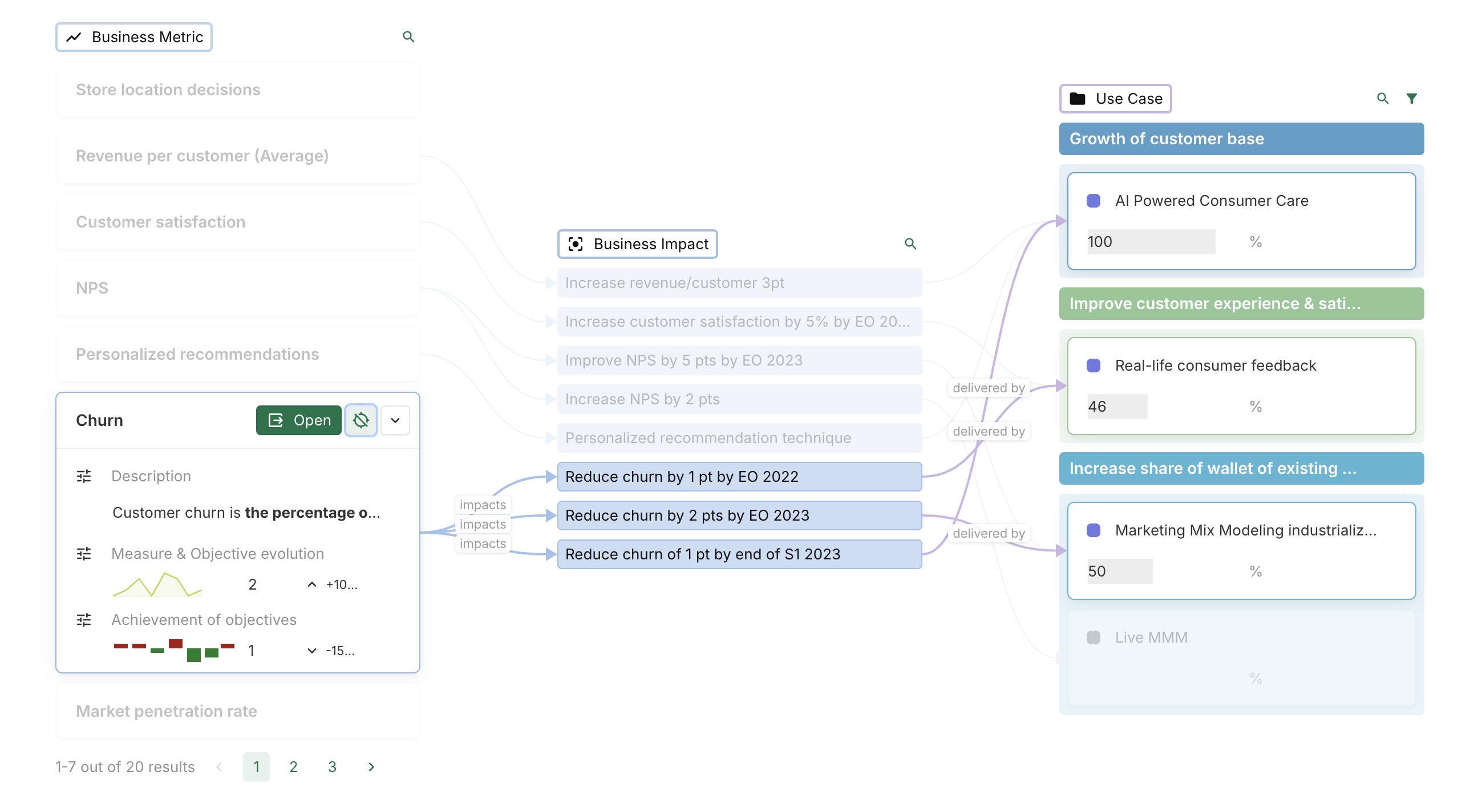
Task: Click the next page arrow
Action: (x=371, y=767)
